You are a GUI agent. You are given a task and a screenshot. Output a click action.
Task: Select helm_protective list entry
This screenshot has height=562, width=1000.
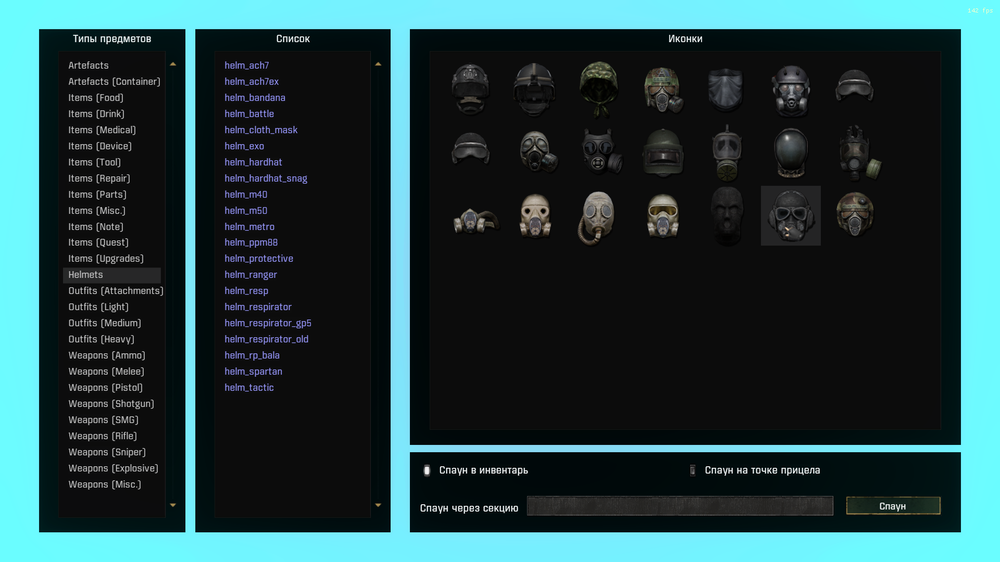click(x=258, y=259)
